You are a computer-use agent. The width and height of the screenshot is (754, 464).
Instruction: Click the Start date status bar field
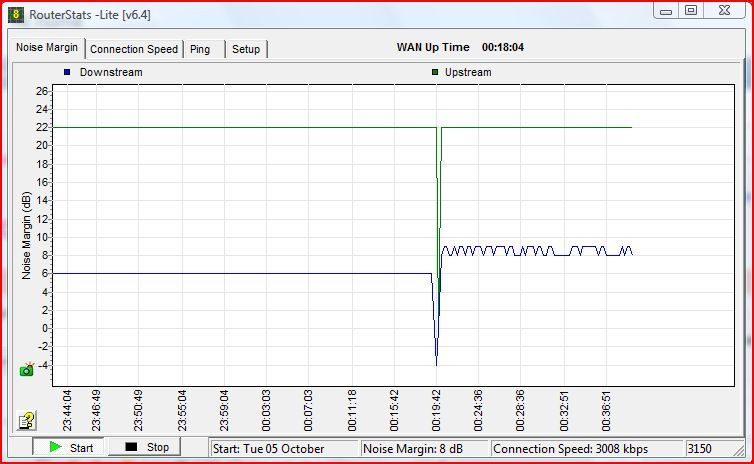284,448
